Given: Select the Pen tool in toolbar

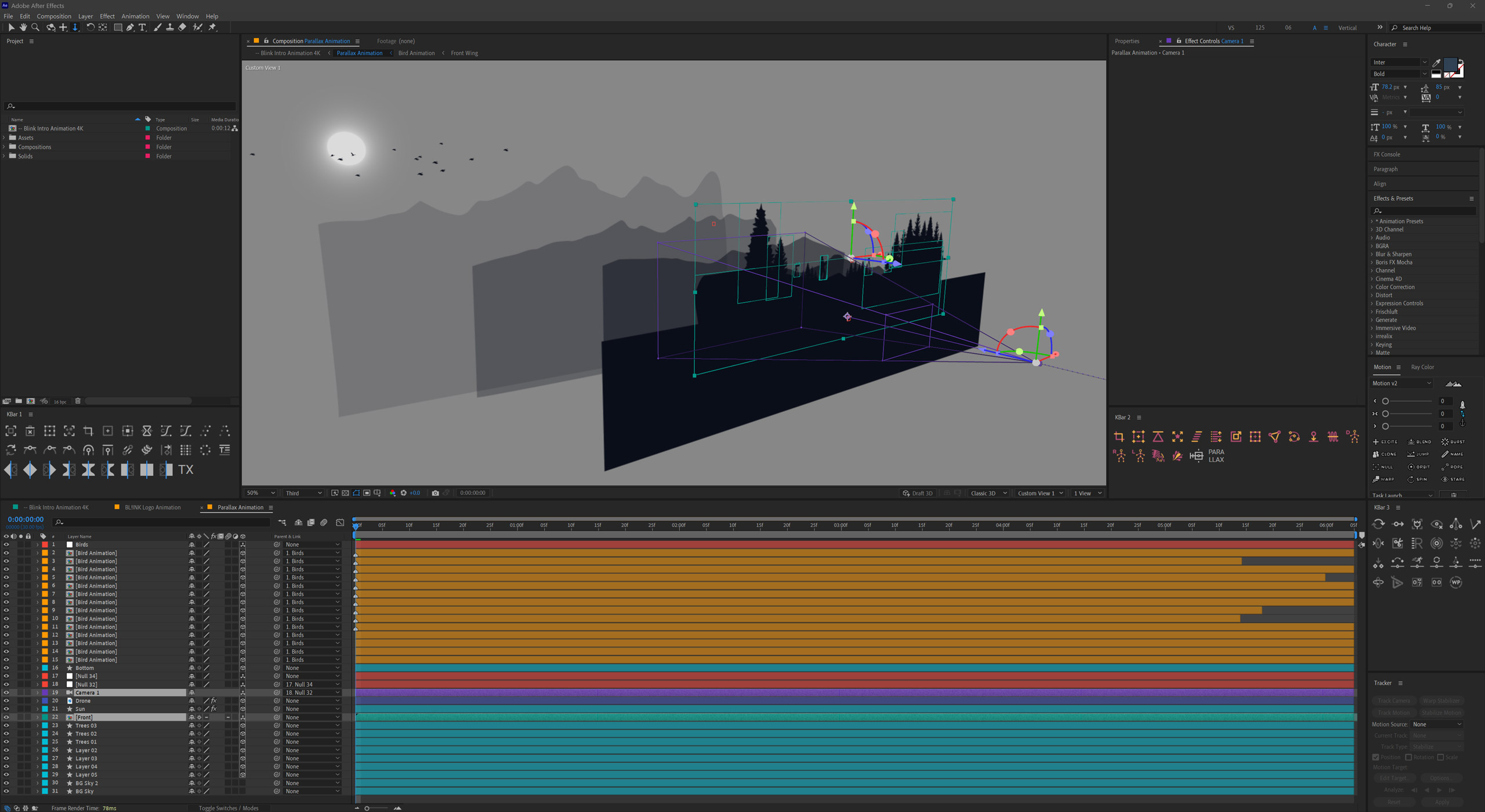Looking at the screenshot, I should pyautogui.click(x=130, y=27).
